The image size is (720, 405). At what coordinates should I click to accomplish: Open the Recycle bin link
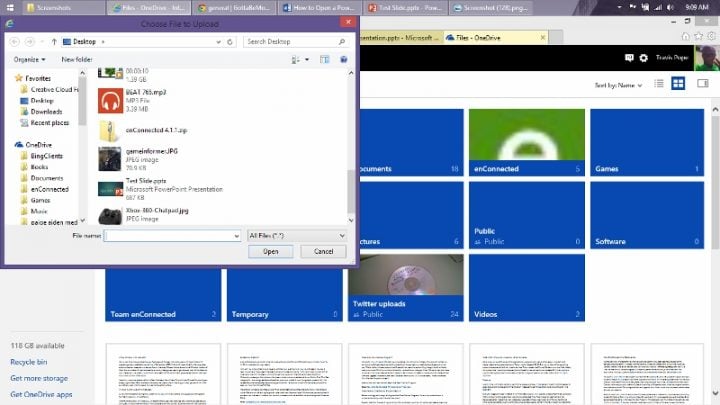pyautogui.click(x=28, y=362)
